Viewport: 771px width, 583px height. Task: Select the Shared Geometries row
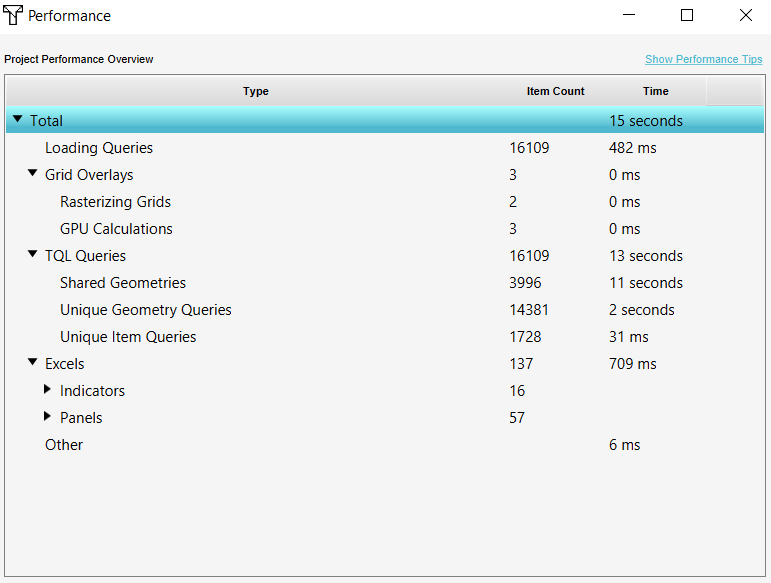tap(123, 283)
